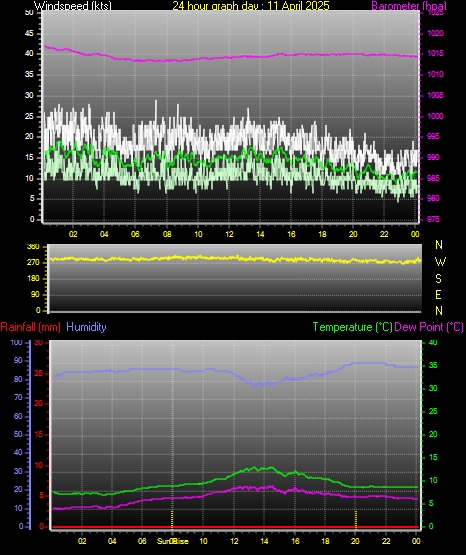Screen dimensions: 466x555
Task: Click the yellow sunset dotted marker near 20
Action: (x=356, y=519)
